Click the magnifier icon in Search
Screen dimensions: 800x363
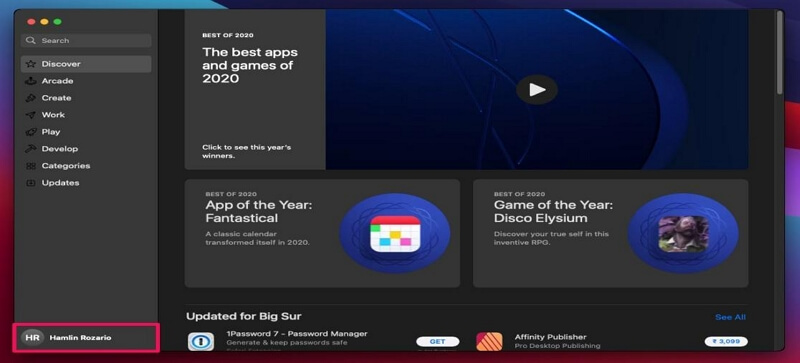[x=31, y=40]
